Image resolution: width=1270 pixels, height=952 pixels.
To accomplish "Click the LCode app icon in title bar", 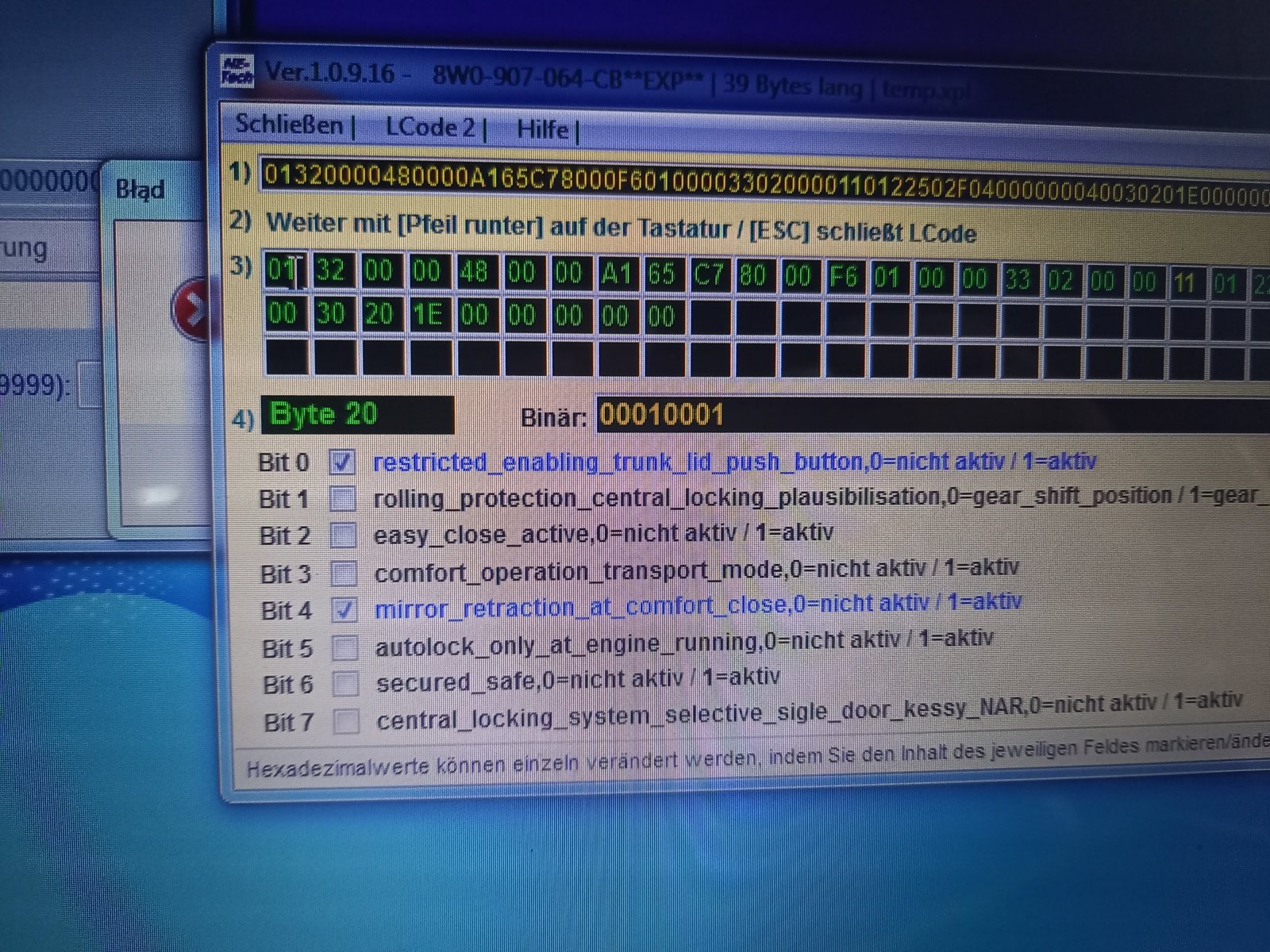I will 237,72.
